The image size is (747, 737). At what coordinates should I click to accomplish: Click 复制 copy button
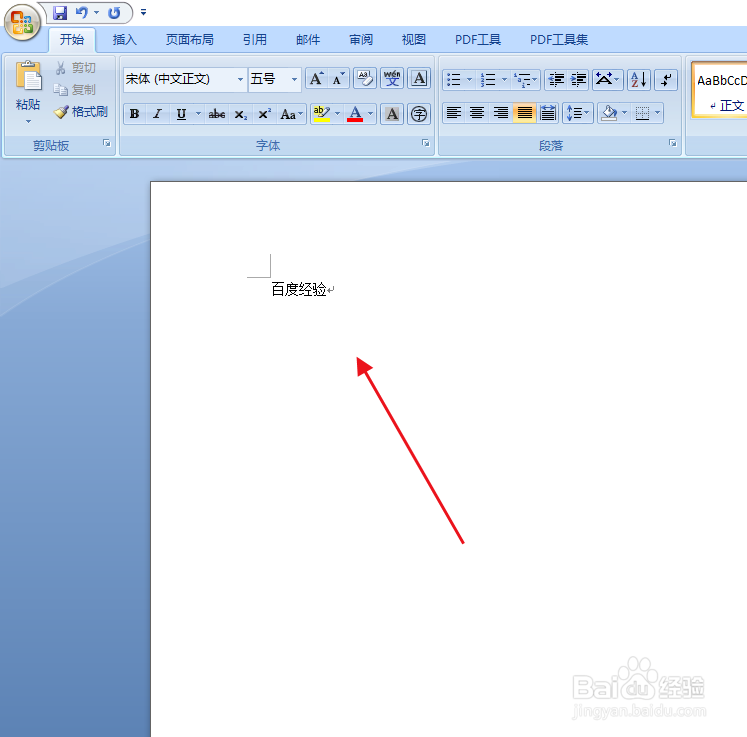[x=75, y=90]
